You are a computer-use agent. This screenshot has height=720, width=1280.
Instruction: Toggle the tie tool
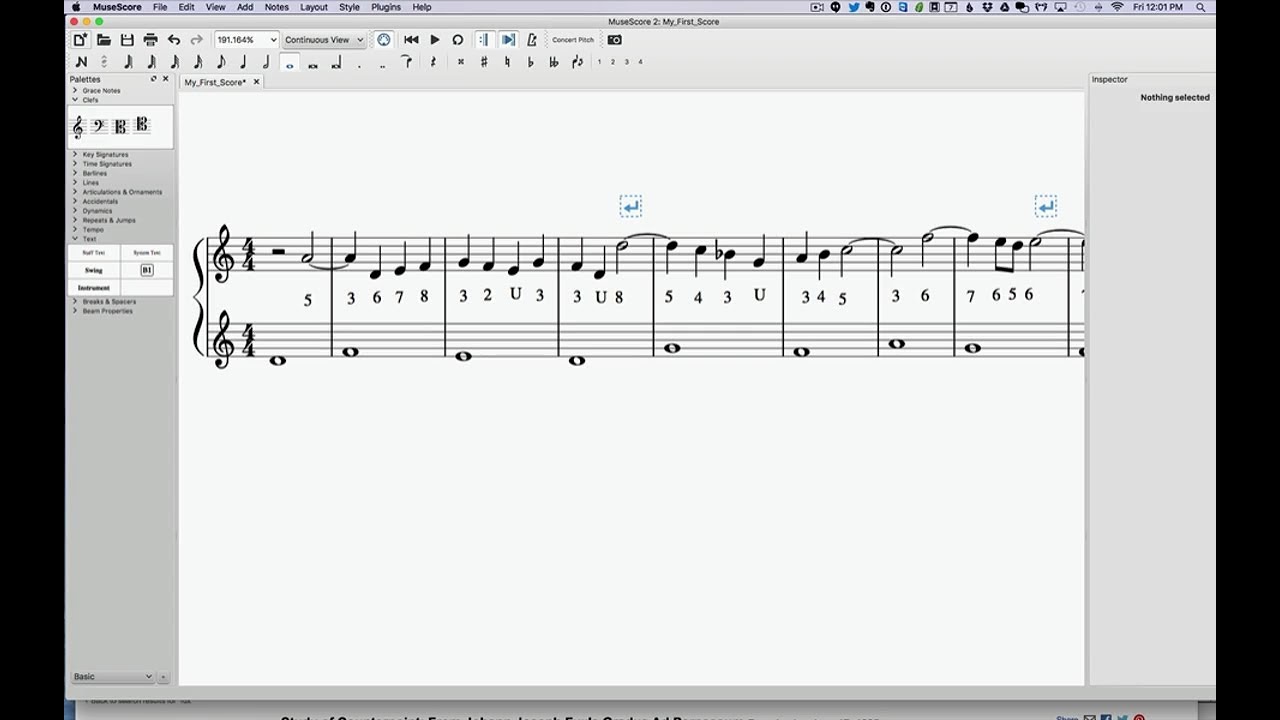[x=406, y=62]
